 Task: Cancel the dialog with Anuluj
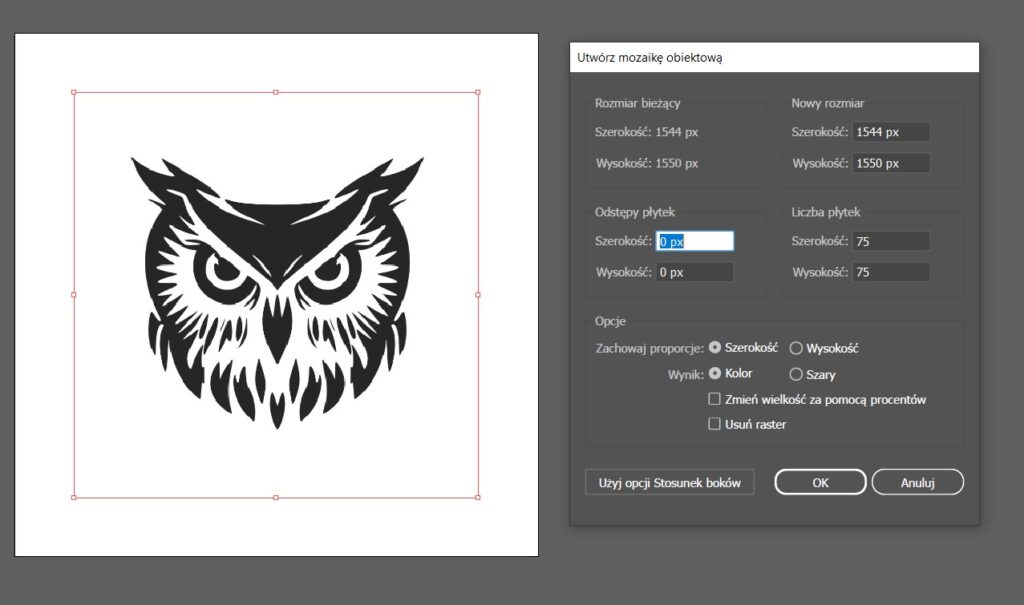tap(916, 481)
